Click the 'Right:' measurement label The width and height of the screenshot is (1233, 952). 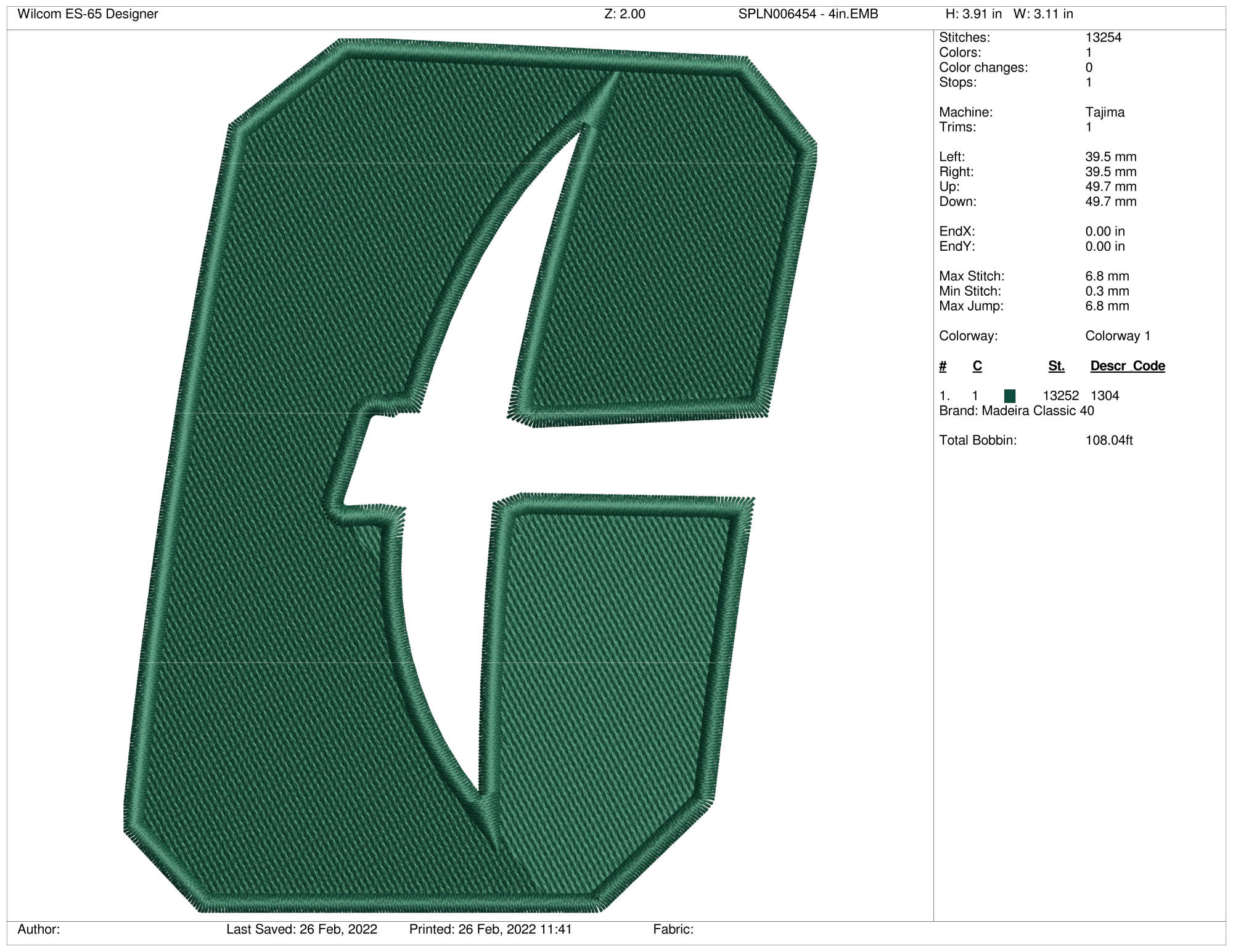point(956,171)
